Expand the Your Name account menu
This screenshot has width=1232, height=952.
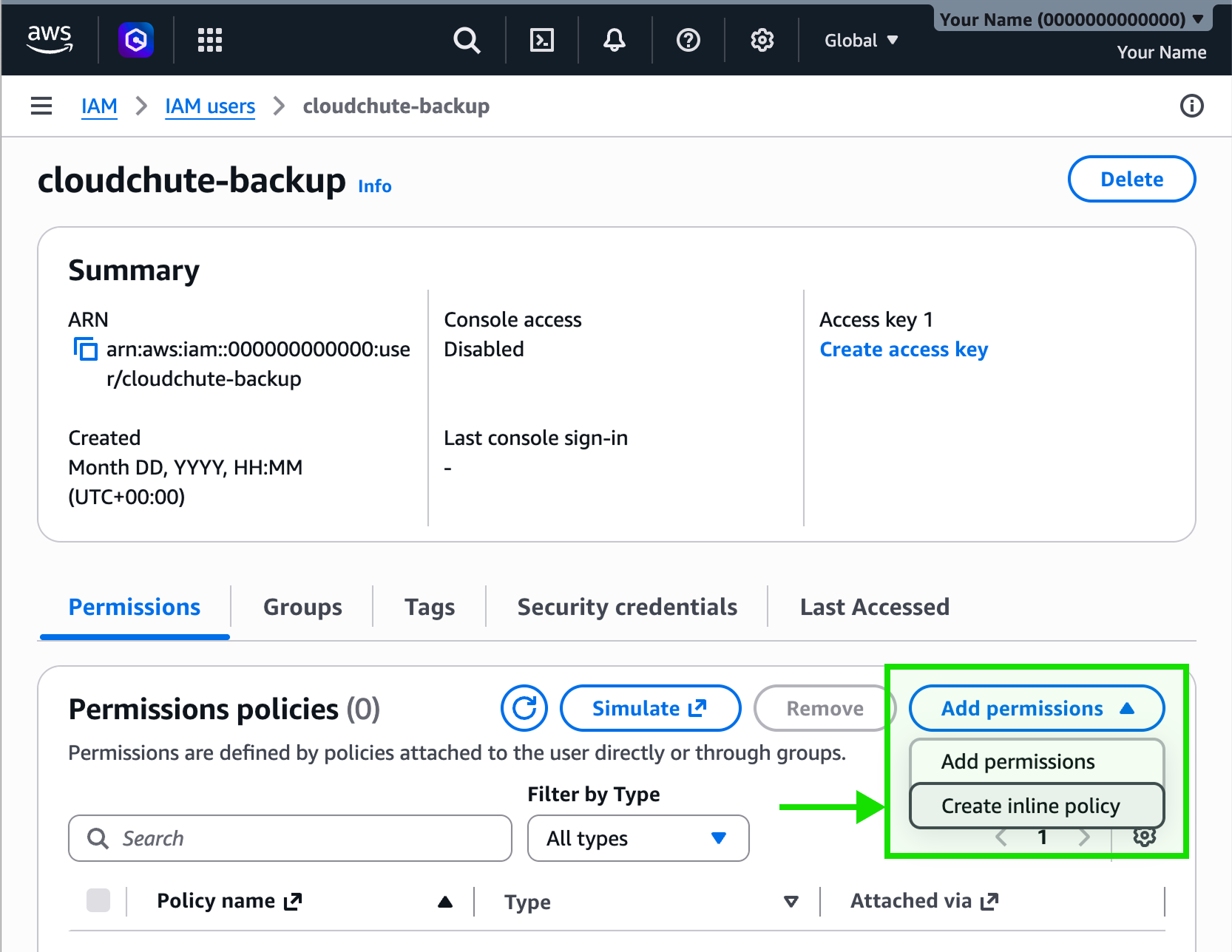[1072, 19]
